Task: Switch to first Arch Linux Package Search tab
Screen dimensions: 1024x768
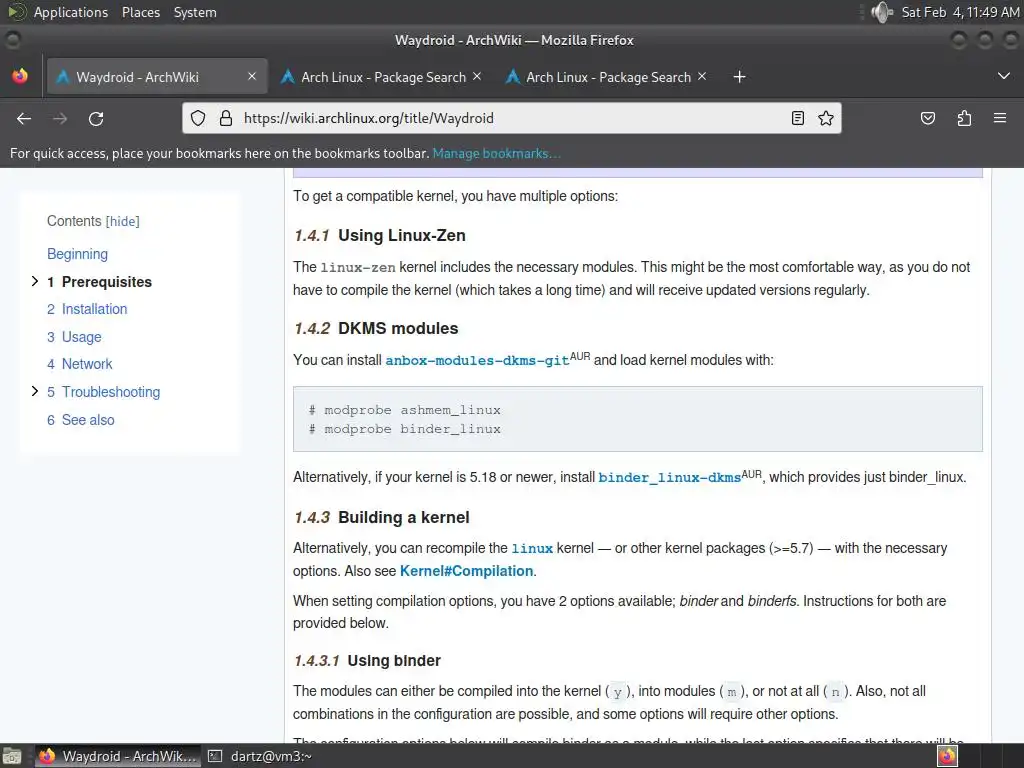Action: (x=382, y=77)
